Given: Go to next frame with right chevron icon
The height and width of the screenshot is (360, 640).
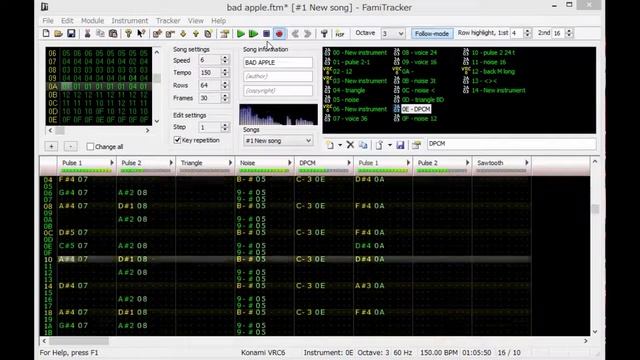Looking at the screenshot, I should (x=308, y=33).
